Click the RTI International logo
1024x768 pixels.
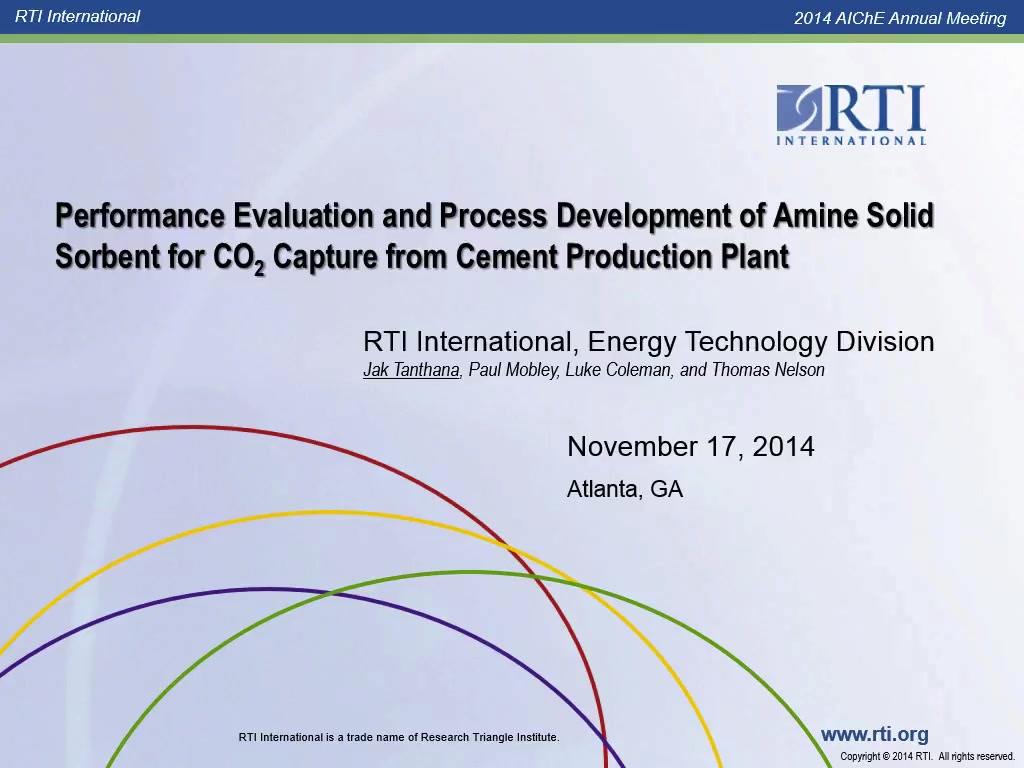pos(851,115)
